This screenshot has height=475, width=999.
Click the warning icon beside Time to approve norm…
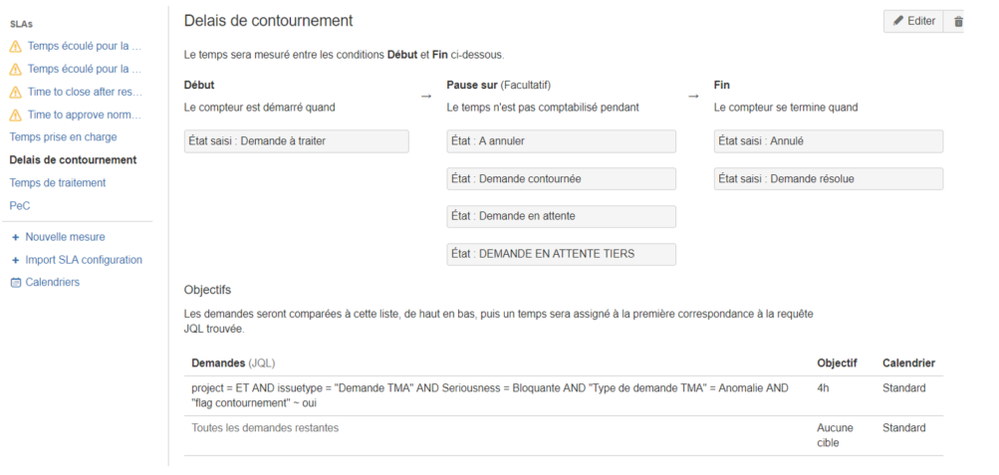coord(15,115)
